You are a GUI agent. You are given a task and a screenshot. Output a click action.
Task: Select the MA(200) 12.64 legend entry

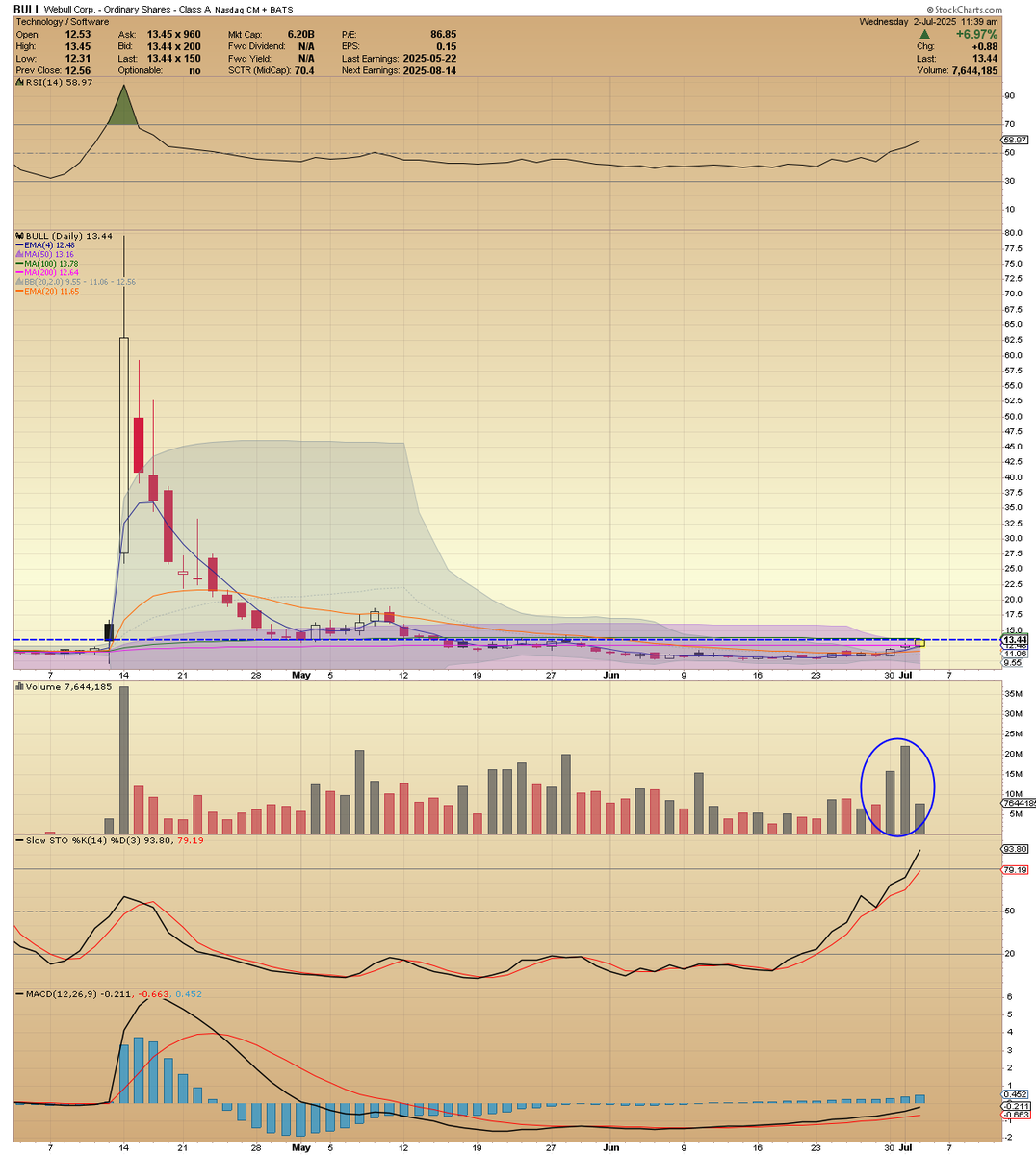point(47,272)
